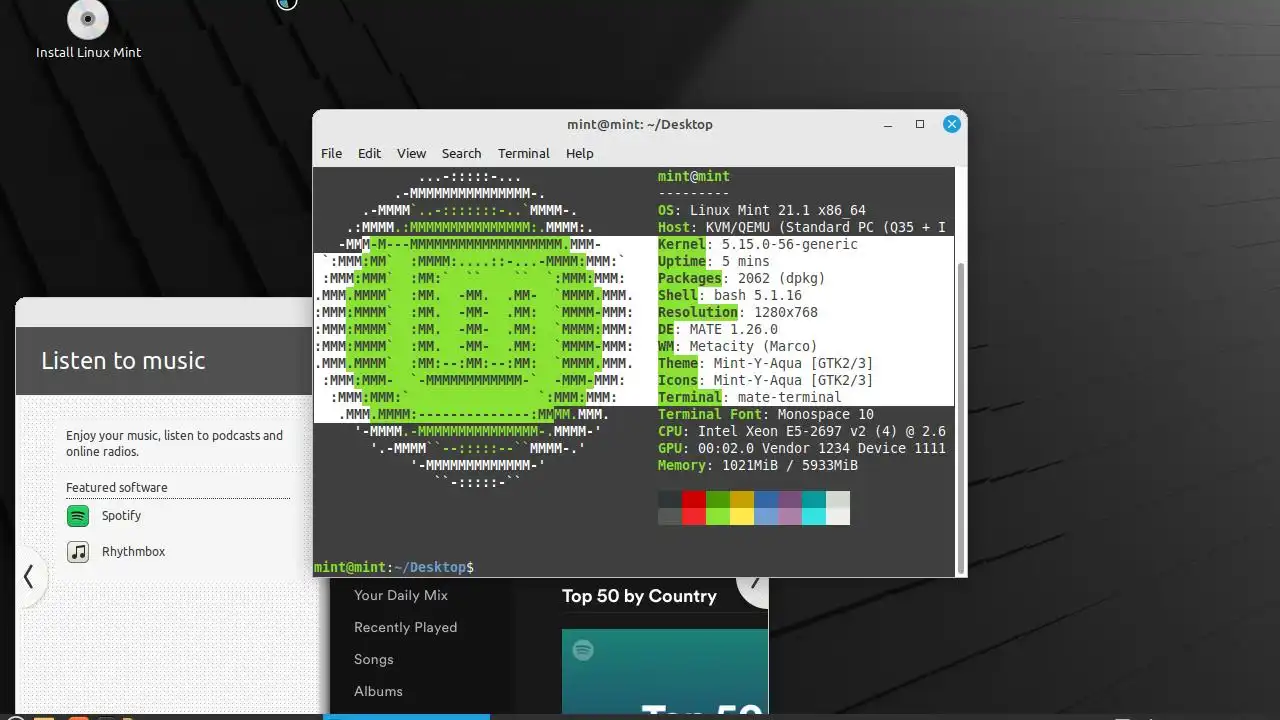Click the 'Terminal Font: Monospace 10' line
The image size is (1280, 720).
(x=766, y=414)
